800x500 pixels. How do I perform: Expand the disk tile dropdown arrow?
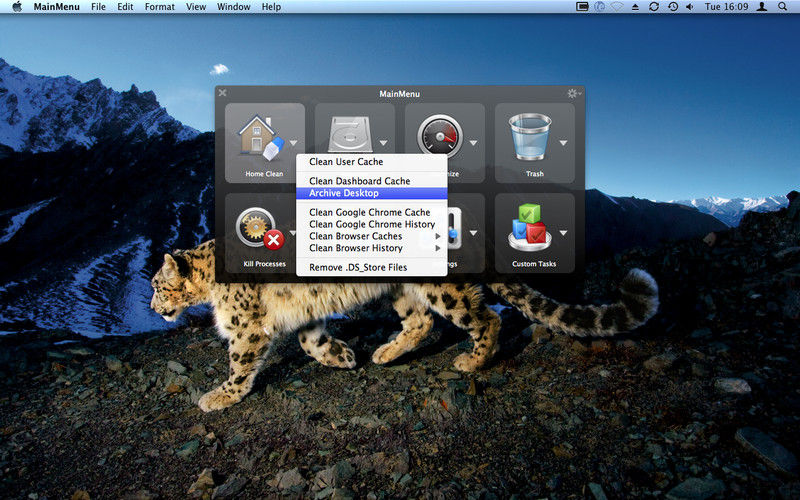click(x=383, y=143)
